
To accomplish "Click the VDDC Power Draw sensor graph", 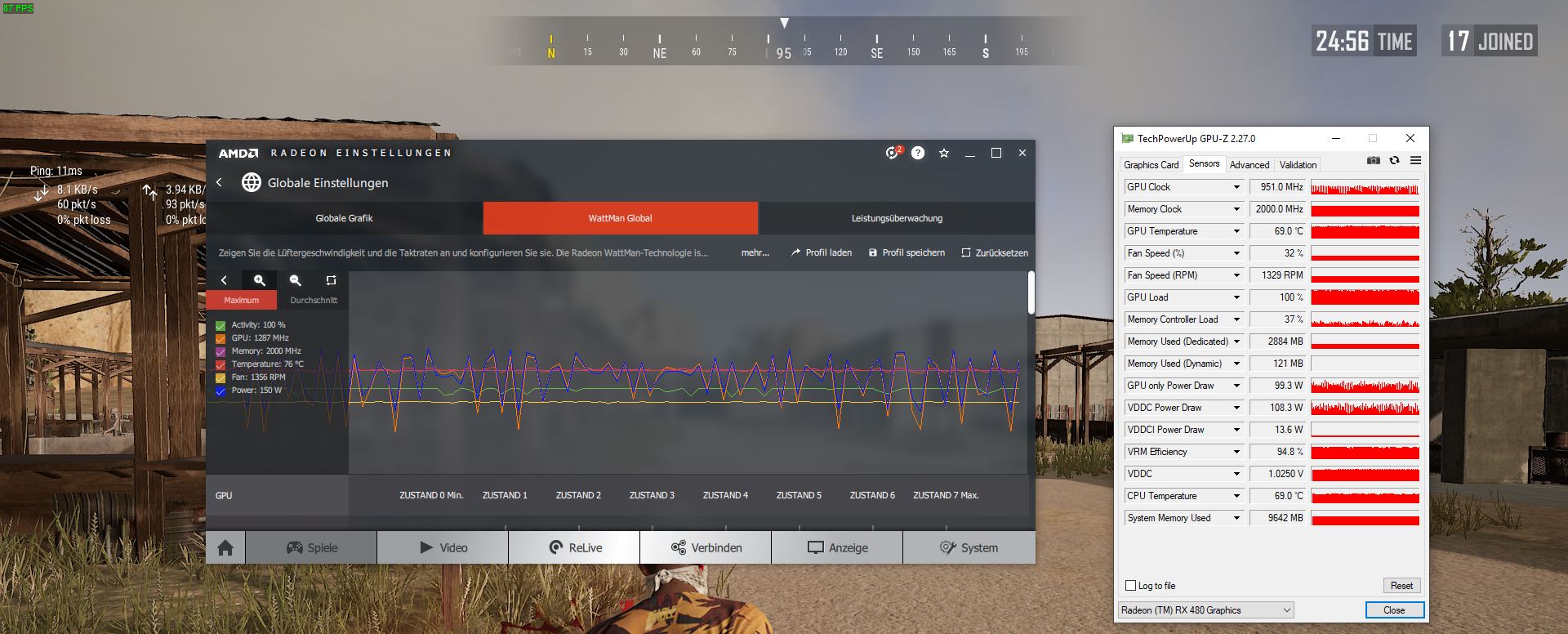I will (x=1365, y=408).
